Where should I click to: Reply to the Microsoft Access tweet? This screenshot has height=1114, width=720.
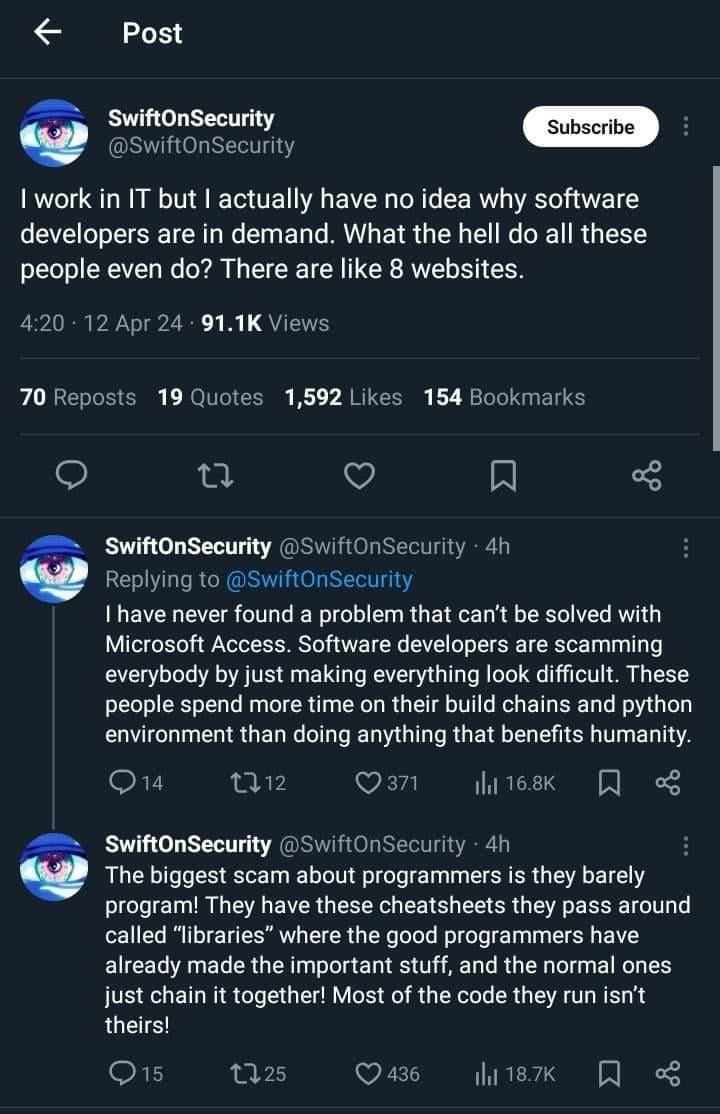[x=121, y=783]
